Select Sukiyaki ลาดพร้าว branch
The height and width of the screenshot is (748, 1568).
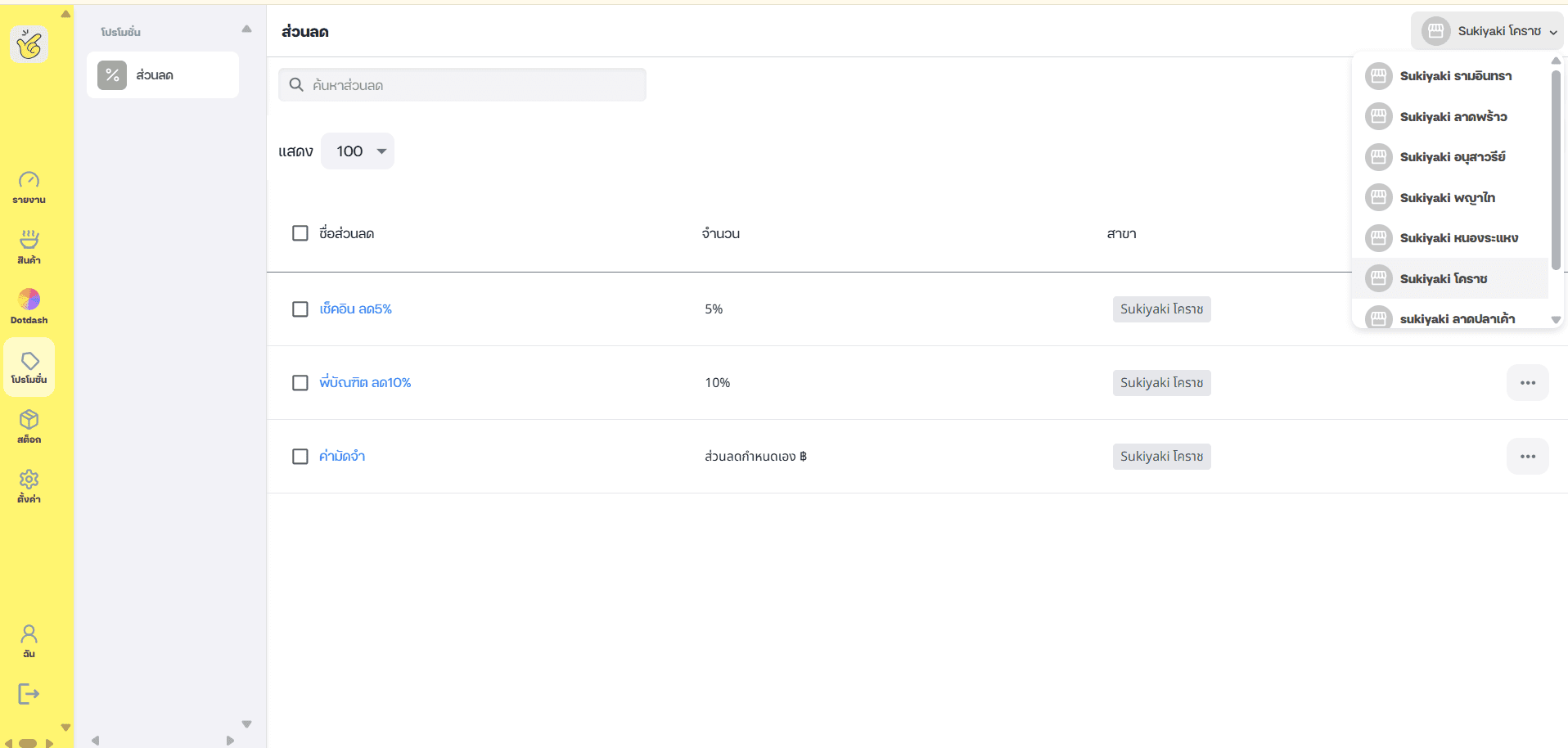click(x=1450, y=116)
